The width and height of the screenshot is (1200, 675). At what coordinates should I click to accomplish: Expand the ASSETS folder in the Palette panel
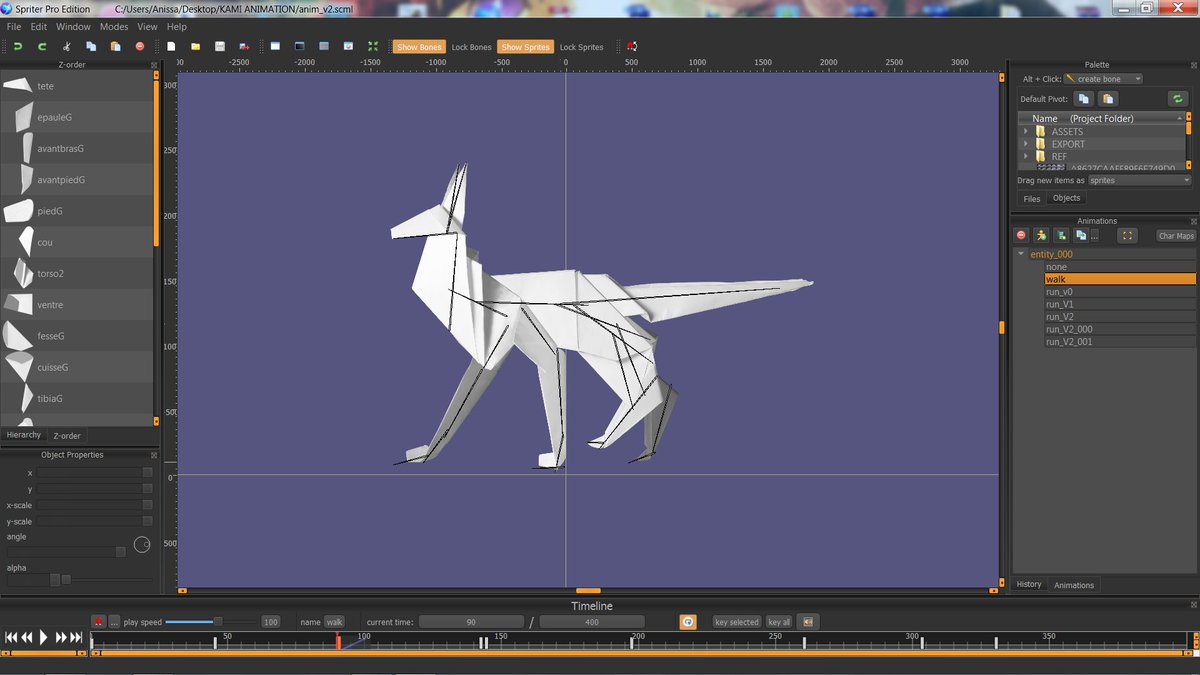pyautogui.click(x=1026, y=131)
